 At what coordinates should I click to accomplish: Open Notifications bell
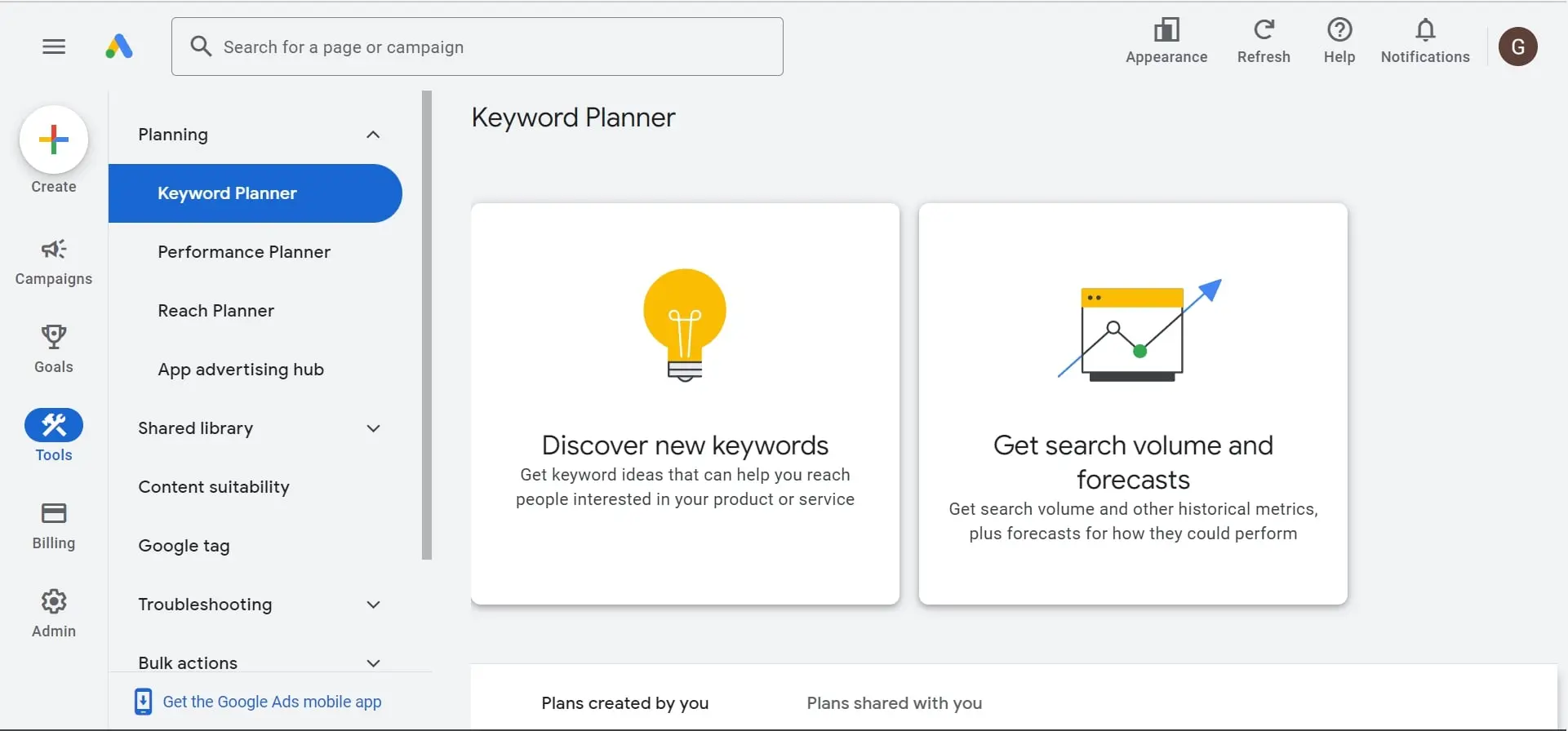[x=1425, y=30]
